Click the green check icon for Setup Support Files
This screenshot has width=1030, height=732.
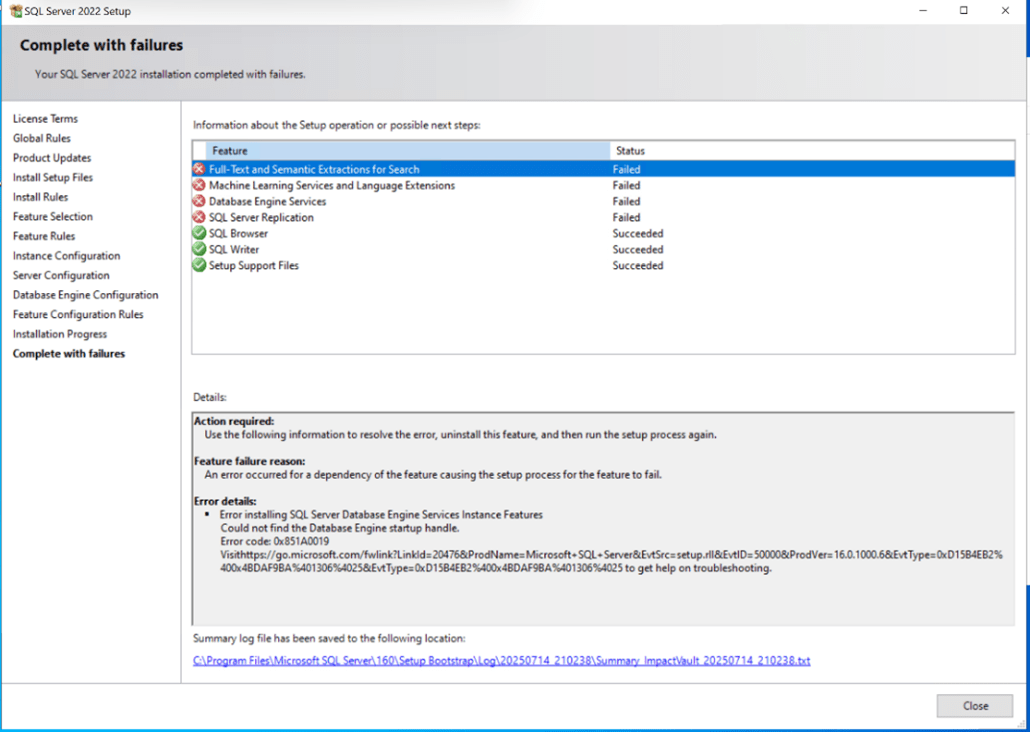coord(199,265)
